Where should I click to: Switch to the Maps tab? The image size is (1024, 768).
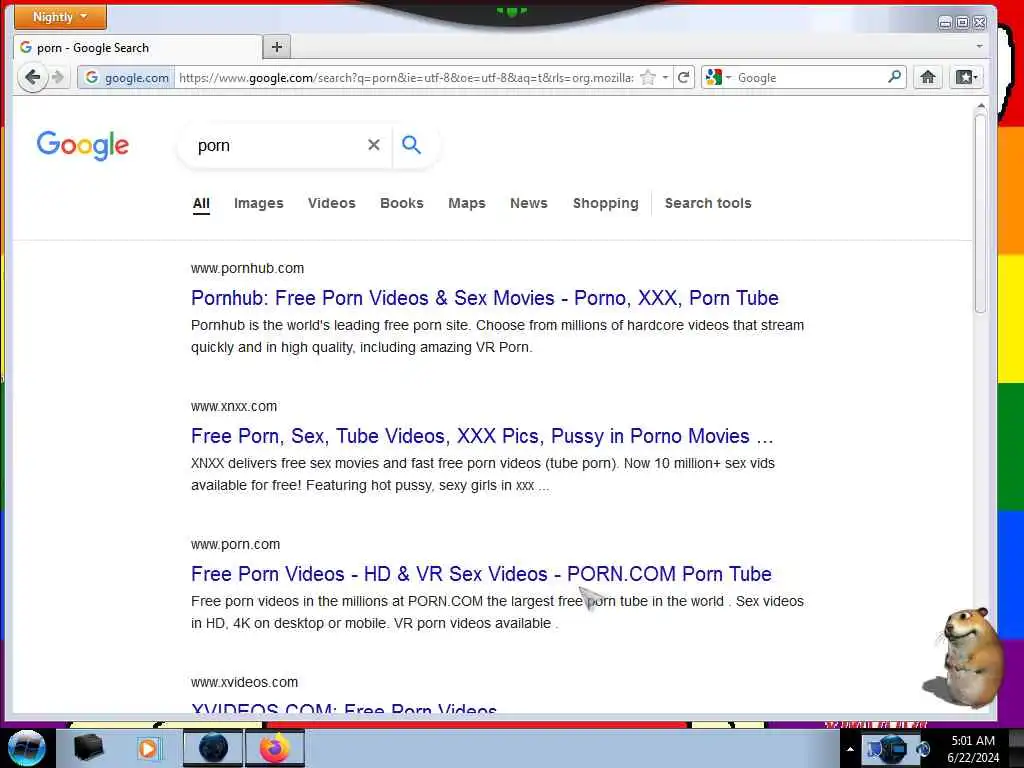pyautogui.click(x=467, y=203)
